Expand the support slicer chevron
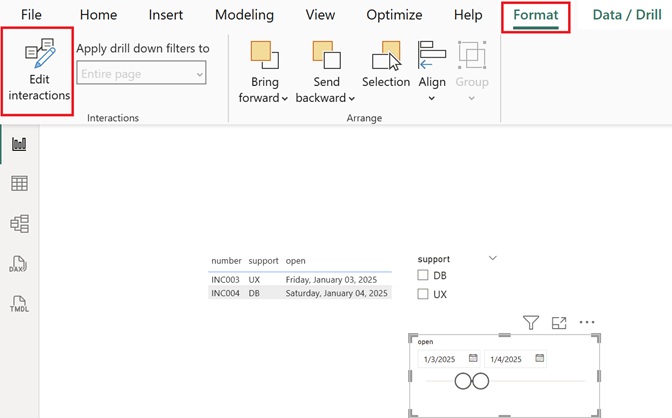Image resolution: width=672 pixels, height=418 pixels. [493, 258]
